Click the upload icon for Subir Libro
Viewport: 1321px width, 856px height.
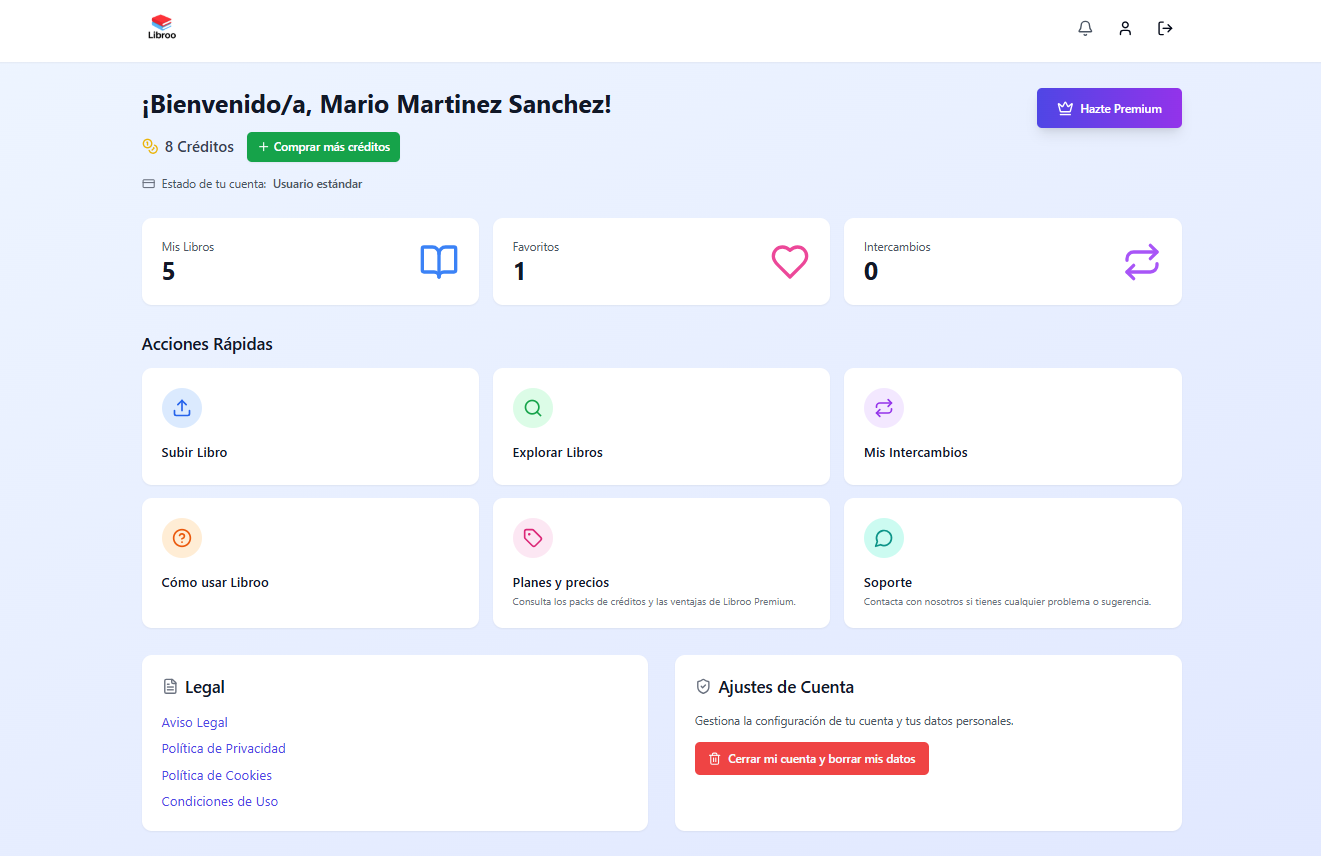pyautogui.click(x=182, y=408)
